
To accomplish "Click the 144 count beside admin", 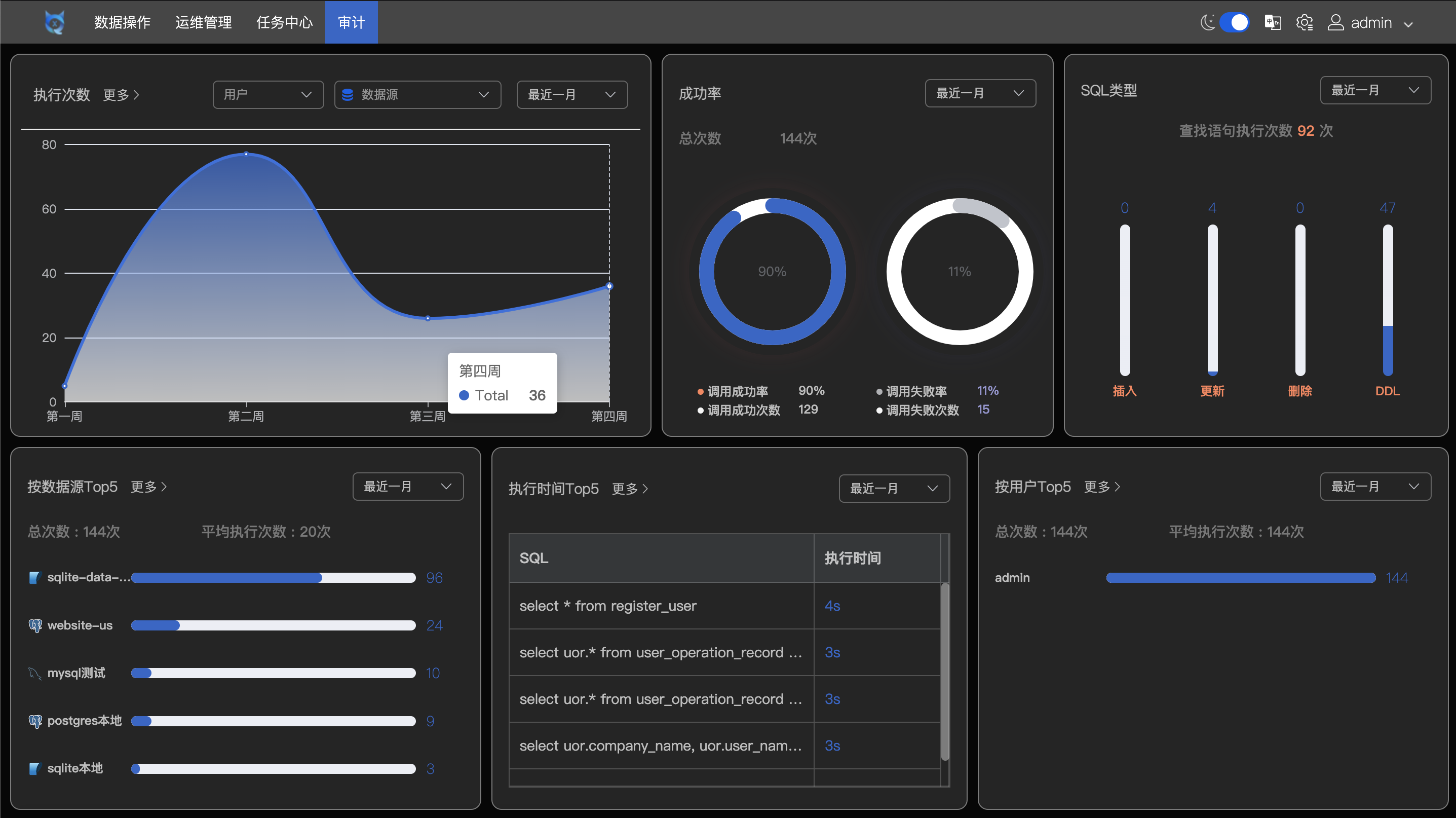I will (1397, 577).
